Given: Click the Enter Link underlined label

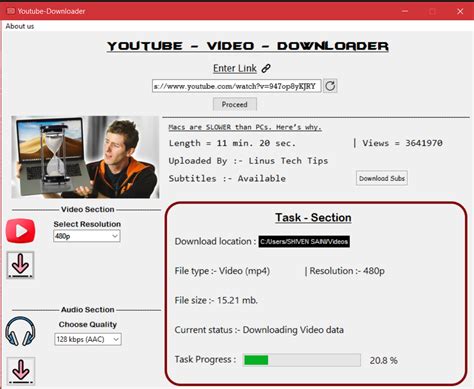Looking at the screenshot, I should [235, 68].
